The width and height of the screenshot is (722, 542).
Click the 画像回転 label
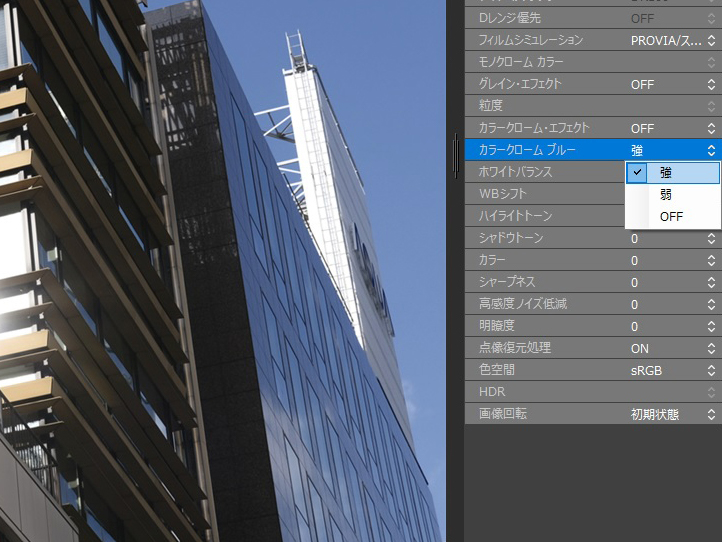pos(502,414)
